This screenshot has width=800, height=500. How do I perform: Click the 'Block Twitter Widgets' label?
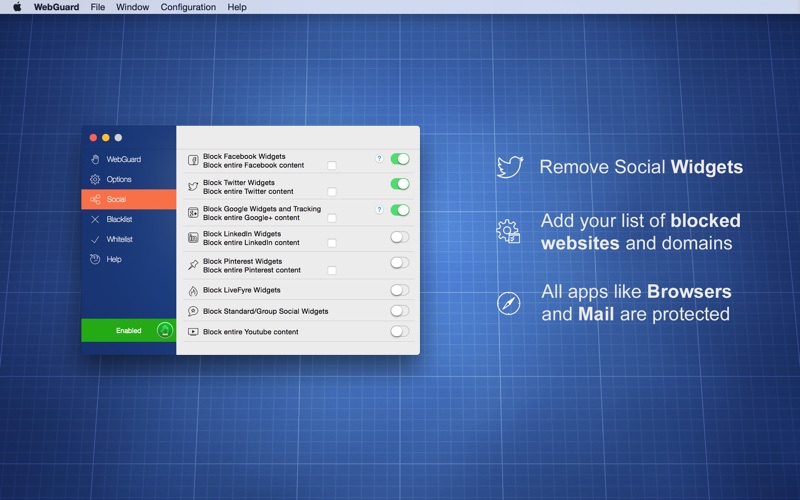click(239, 182)
